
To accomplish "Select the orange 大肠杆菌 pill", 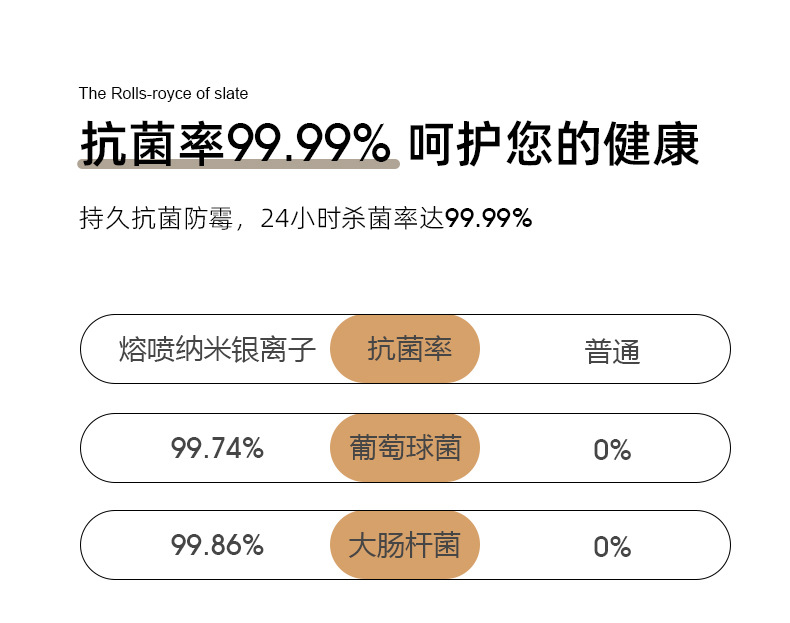I will pyautogui.click(x=405, y=545).
